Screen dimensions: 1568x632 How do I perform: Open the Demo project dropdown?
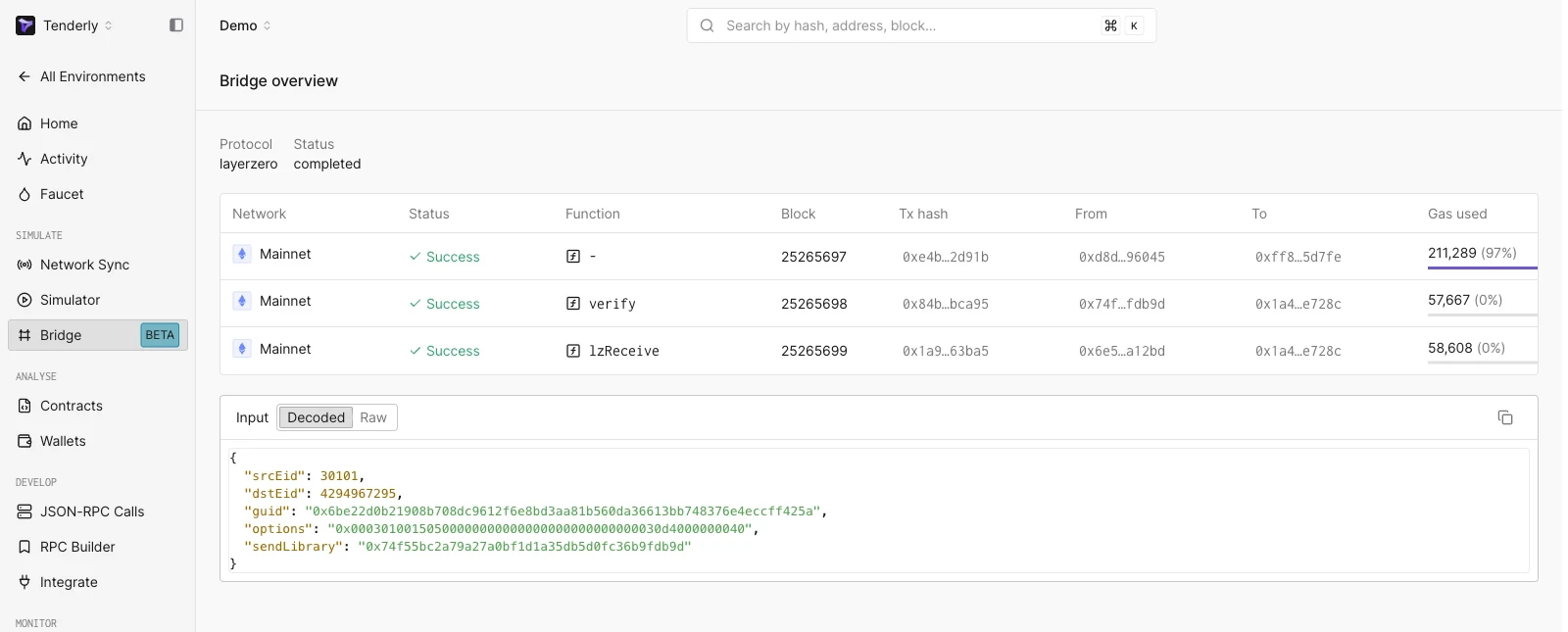point(245,25)
